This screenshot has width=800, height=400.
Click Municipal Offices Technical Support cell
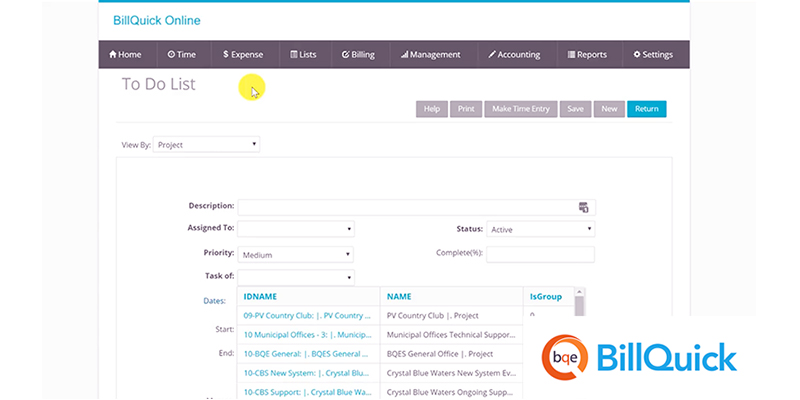pyautogui.click(x=451, y=335)
